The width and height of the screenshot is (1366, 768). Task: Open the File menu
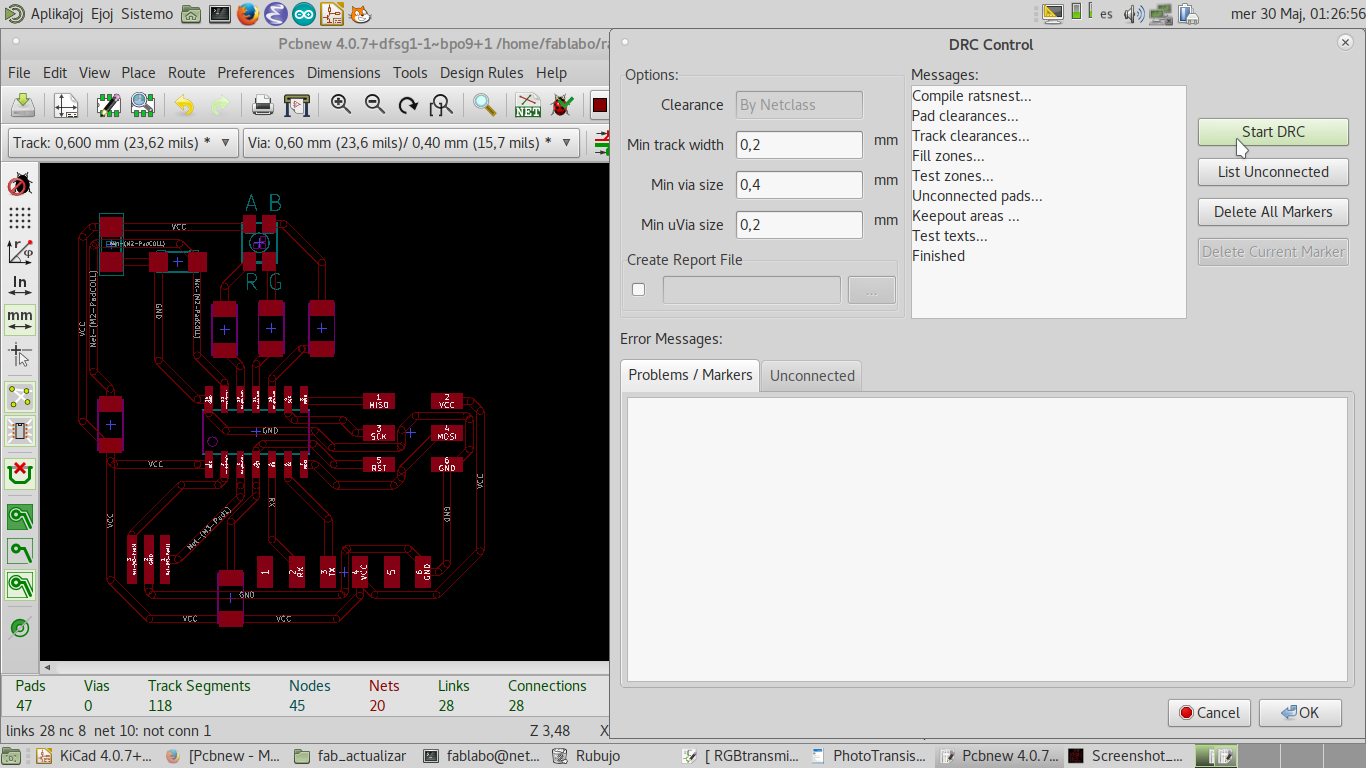coord(19,73)
